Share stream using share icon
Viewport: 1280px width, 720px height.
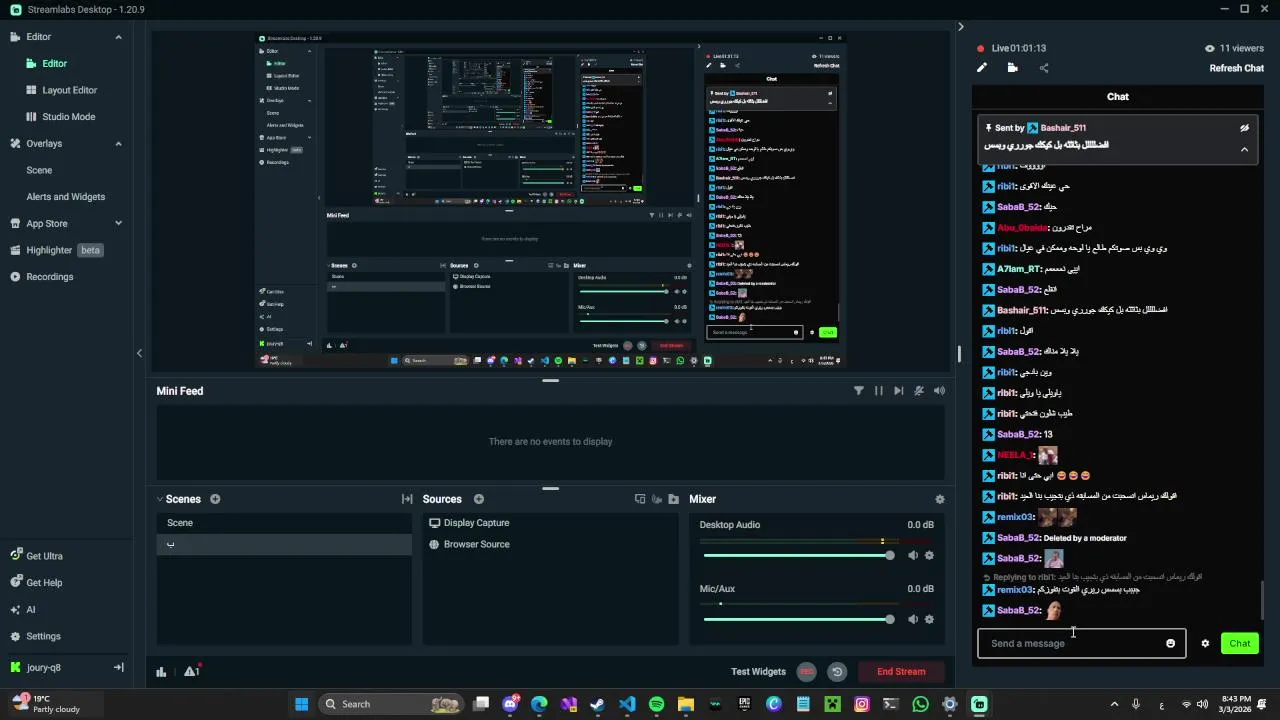click(1044, 68)
